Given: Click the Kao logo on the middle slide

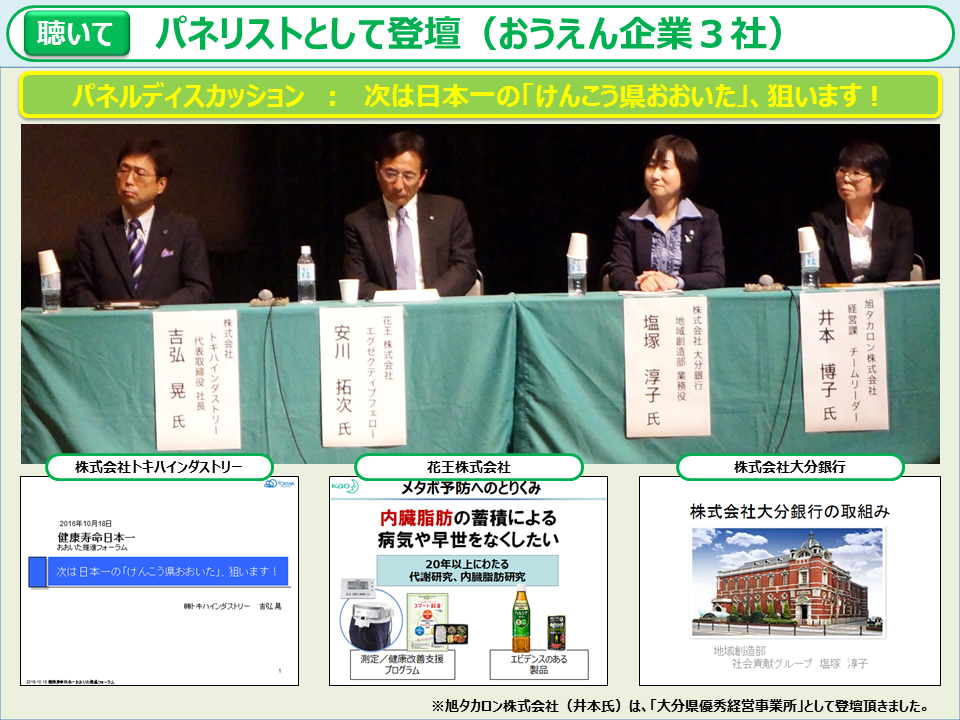Looking at the screenshot, I should click(x=345, y=487).
